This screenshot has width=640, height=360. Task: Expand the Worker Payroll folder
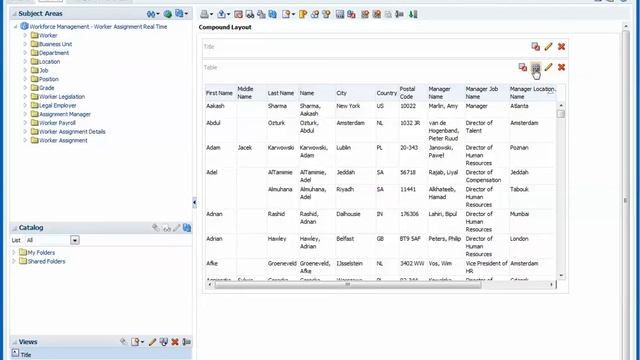click(x=25, y=123)
